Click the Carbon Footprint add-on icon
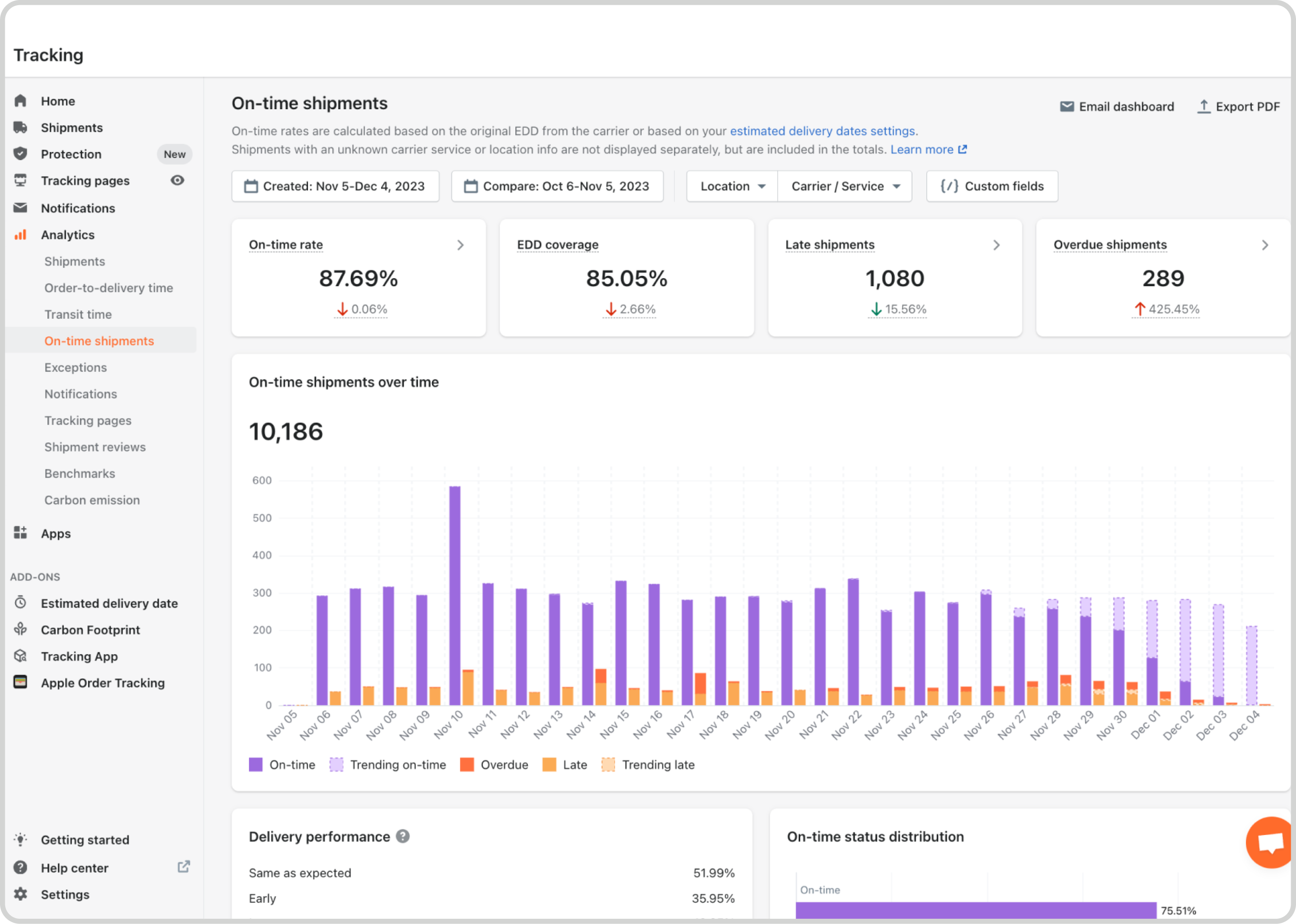The image size is (1296, 924). point(20,629)
